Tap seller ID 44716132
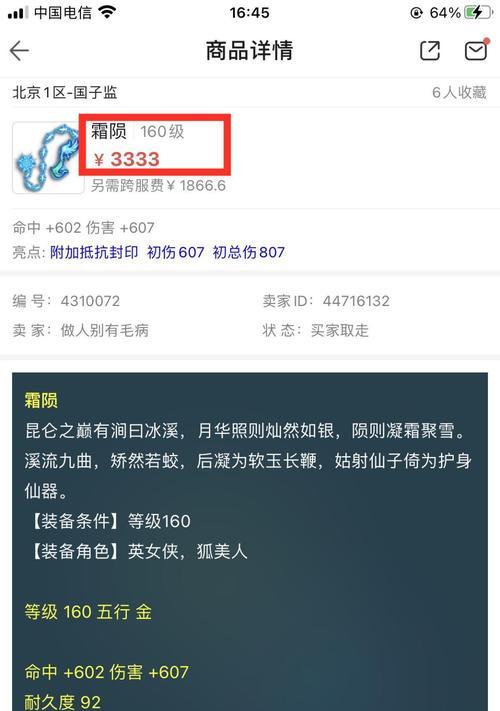 pos(356,301)
